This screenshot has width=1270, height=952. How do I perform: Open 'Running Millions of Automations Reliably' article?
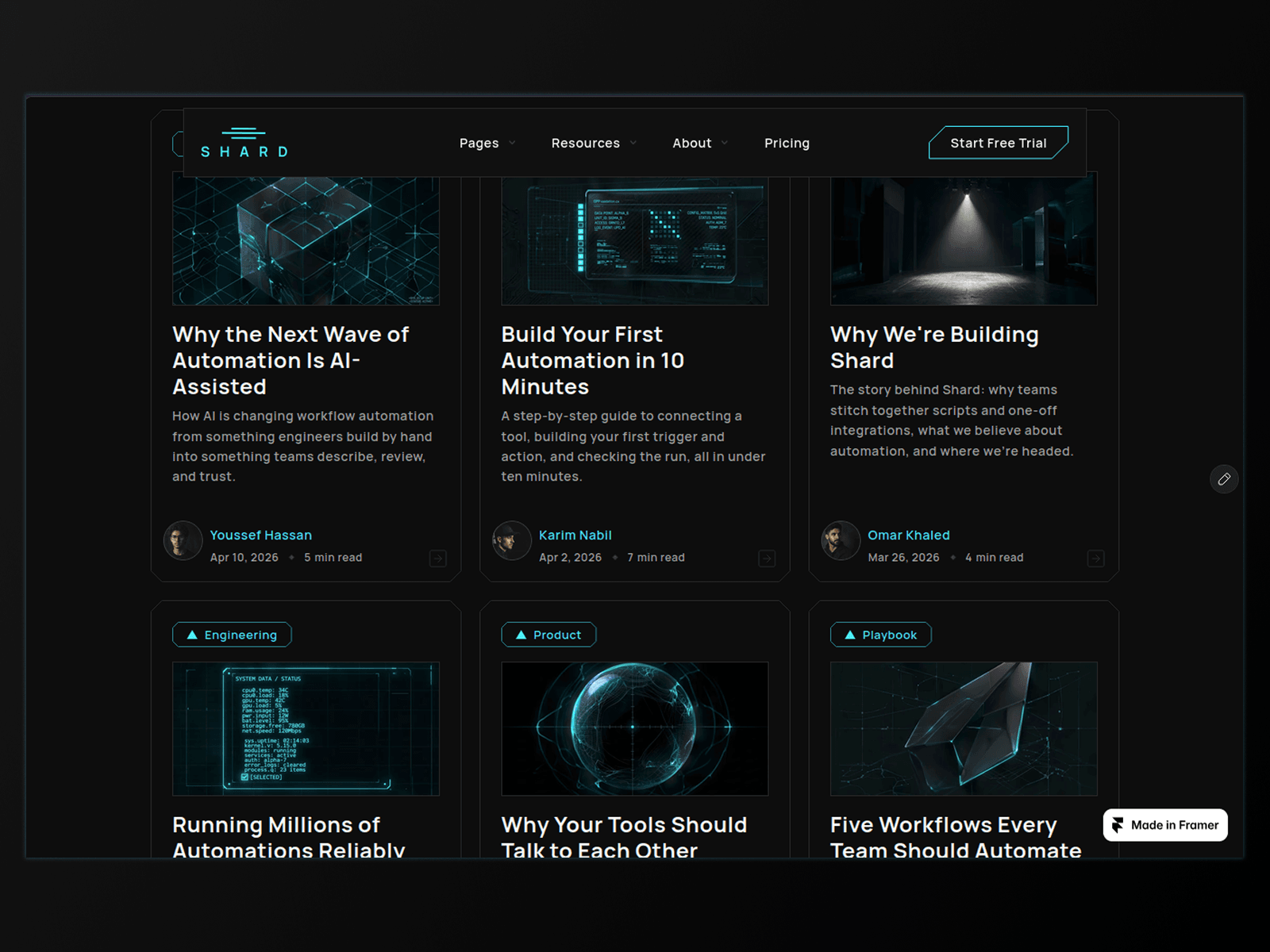click(x=289, y=836)
